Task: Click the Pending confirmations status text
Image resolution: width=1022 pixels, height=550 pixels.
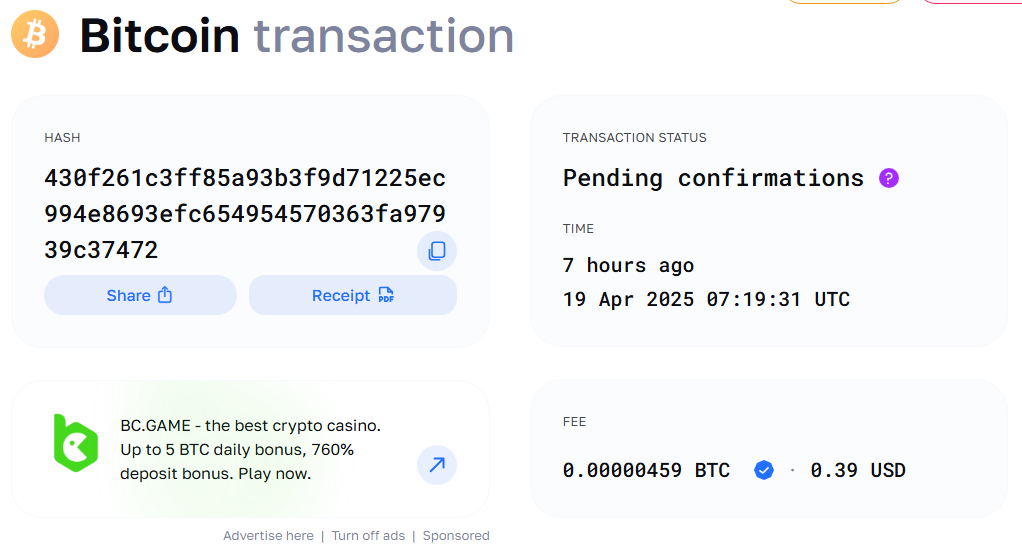Action: click(713, 178)
